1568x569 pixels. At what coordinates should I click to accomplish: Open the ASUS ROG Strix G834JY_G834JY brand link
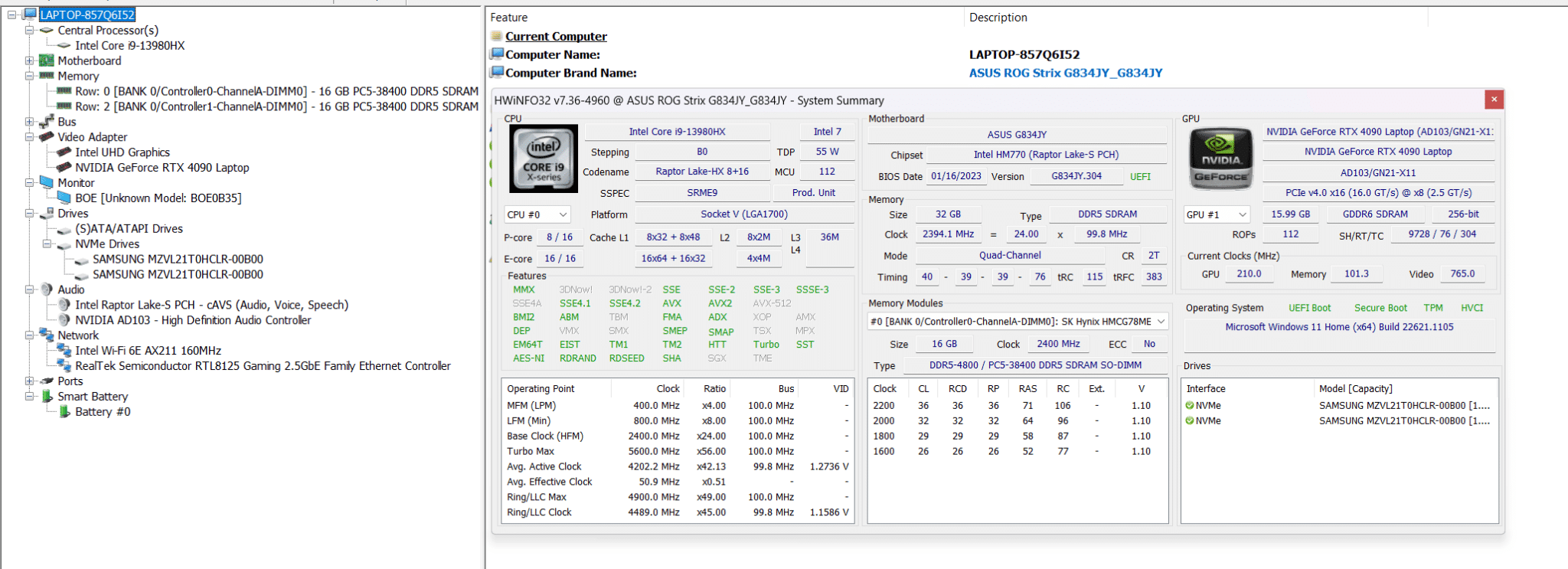[1066, 73]
